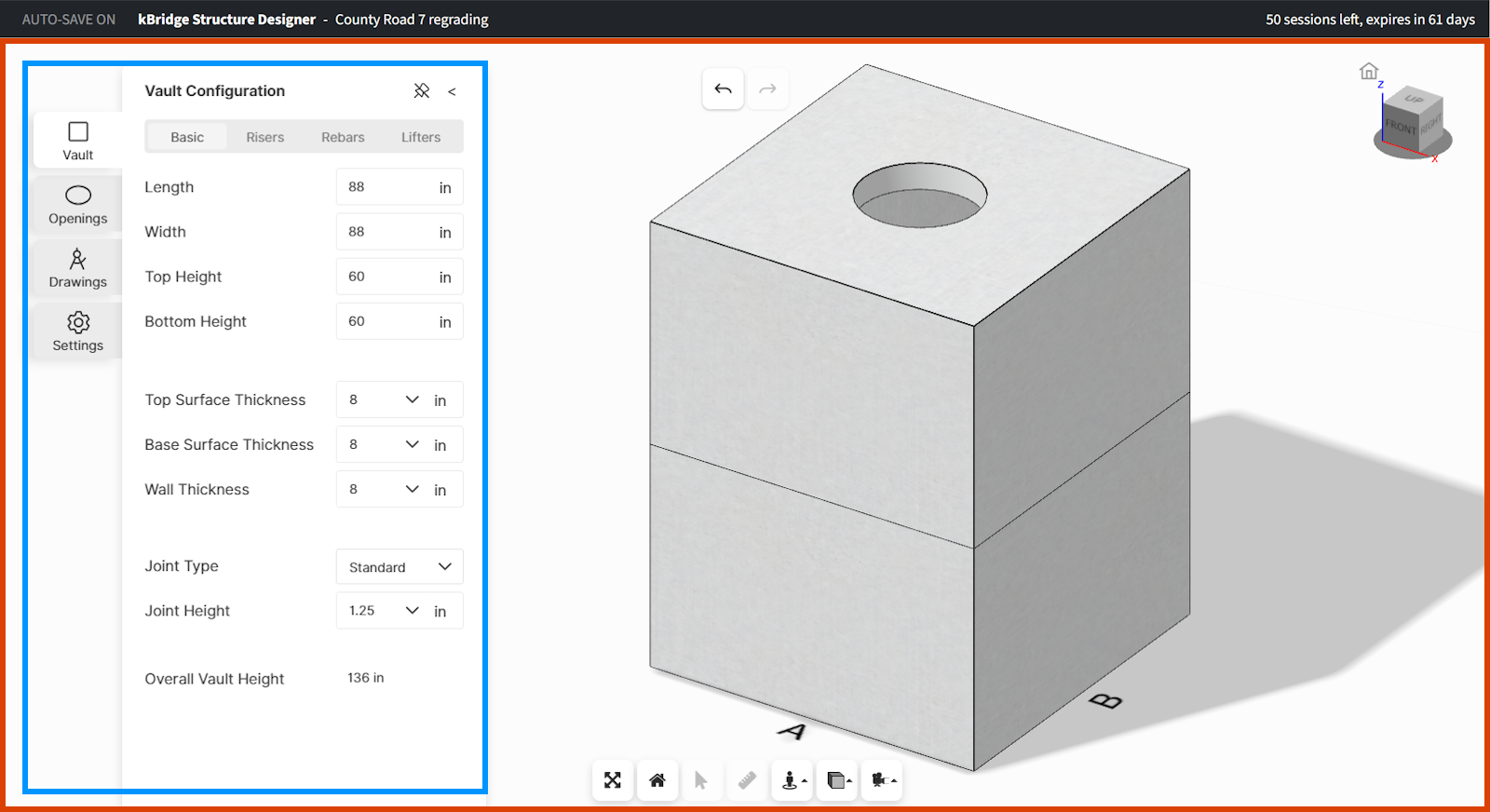Open the Settings gear section
The height and width of the screenshot is (812, 1490).
(78, 332)
